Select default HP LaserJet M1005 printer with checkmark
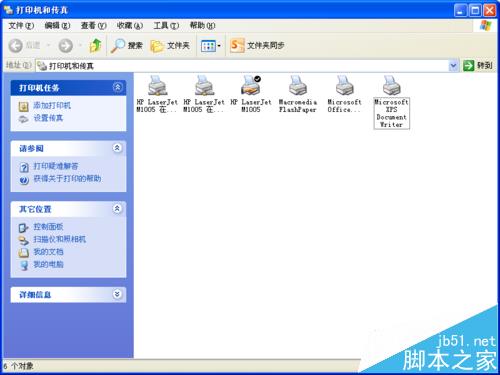This screenshot has height=375, width=500. tap(251, 94)
